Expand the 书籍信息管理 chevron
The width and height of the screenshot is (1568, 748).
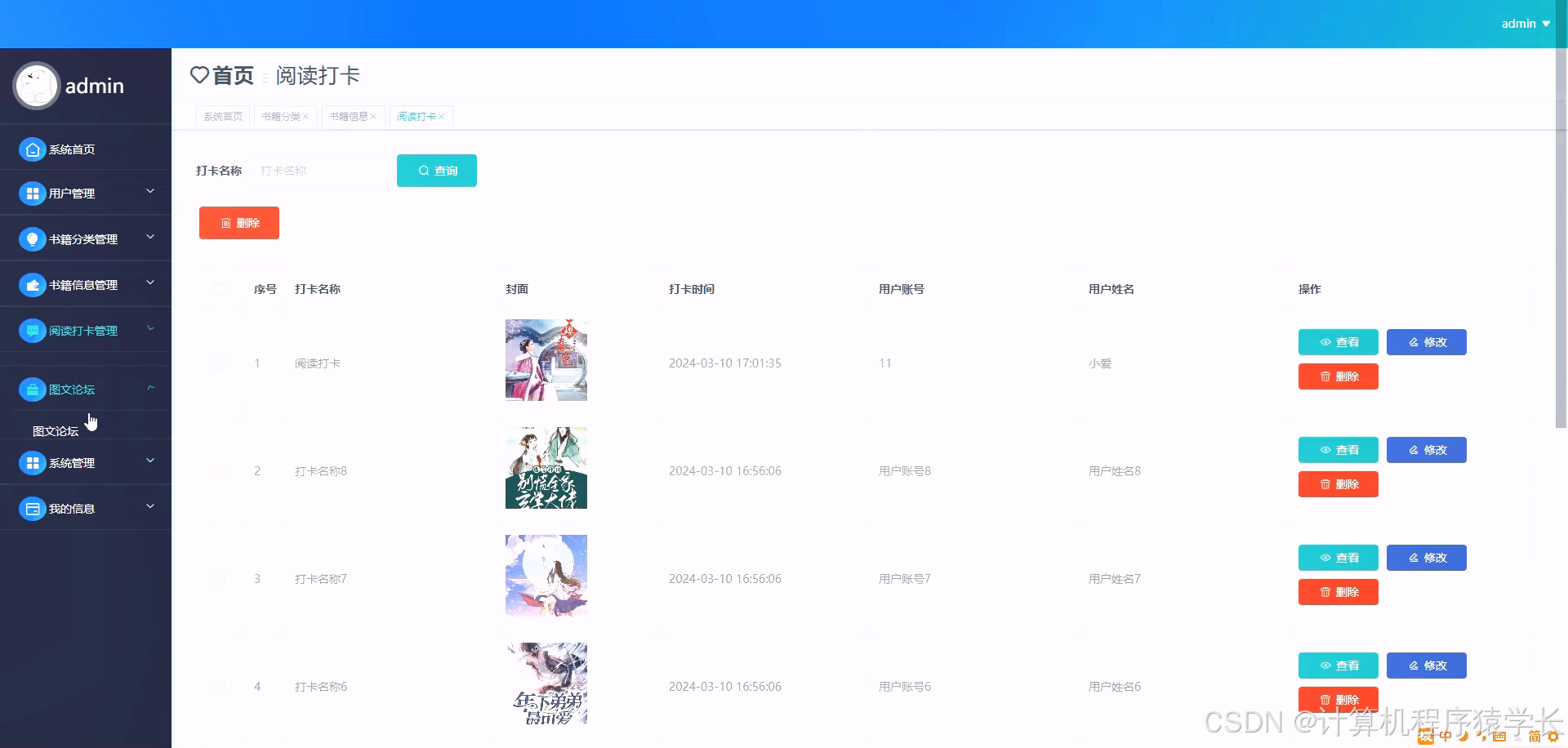coord(150,283)
